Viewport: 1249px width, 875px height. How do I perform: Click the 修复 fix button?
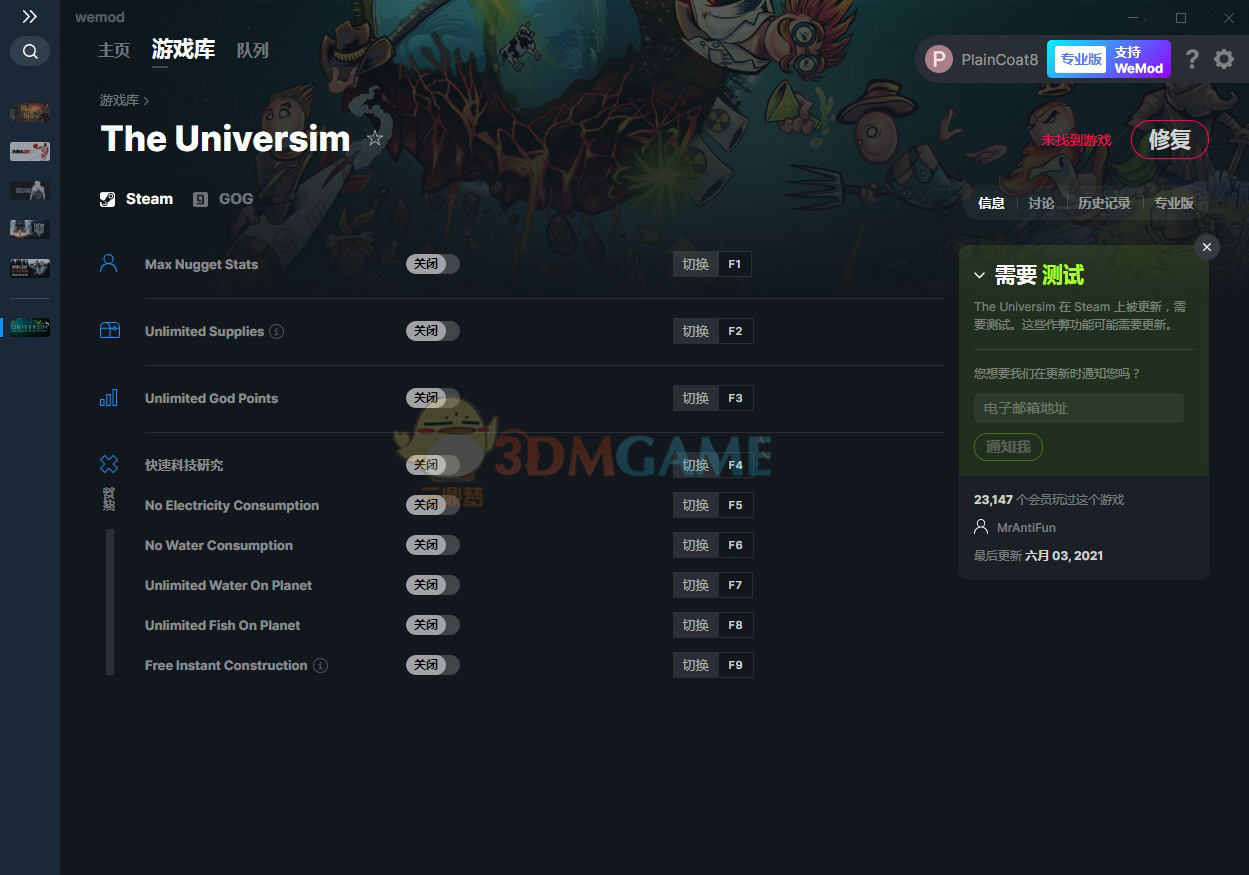1169,140
